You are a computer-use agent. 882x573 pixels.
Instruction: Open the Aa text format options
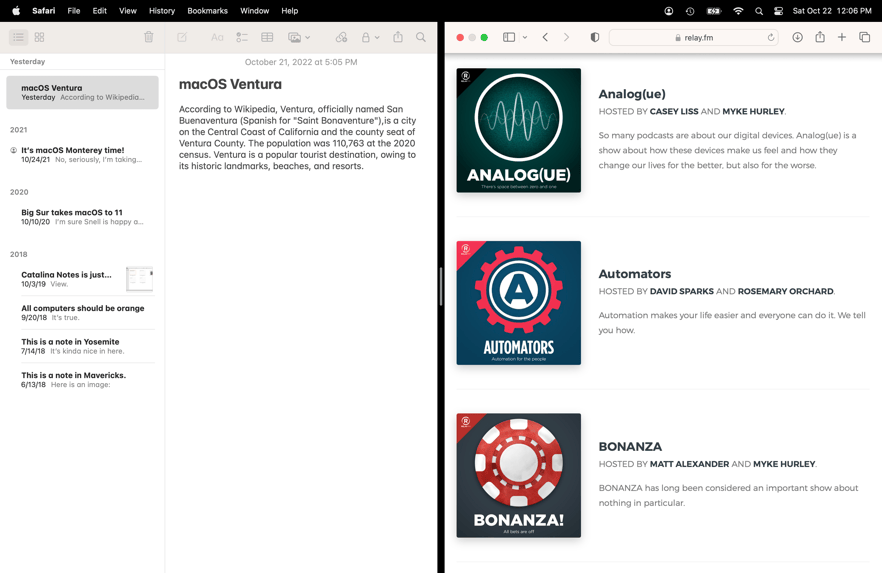[x=217, y=37]
